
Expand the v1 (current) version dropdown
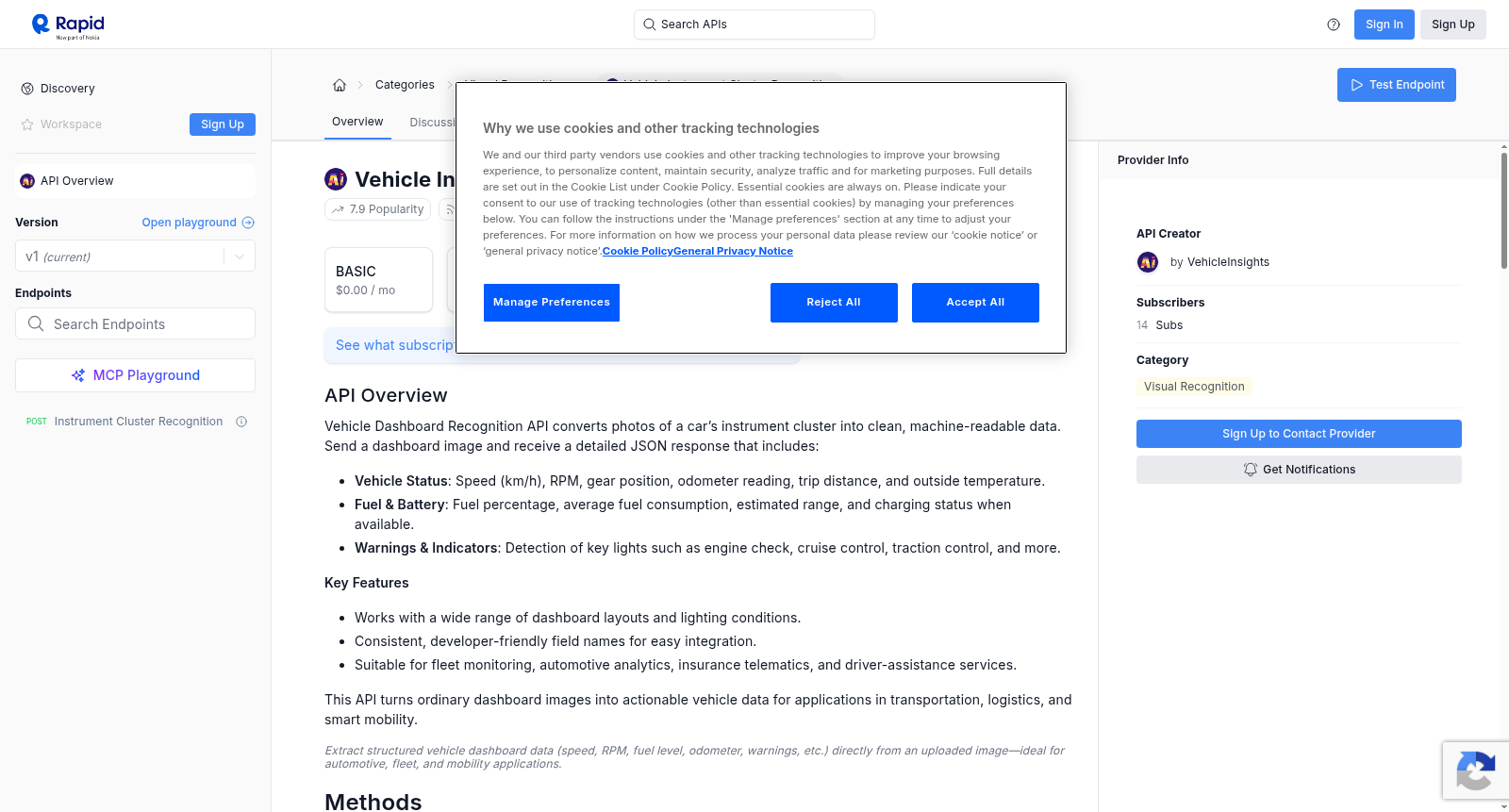(135, 257)
